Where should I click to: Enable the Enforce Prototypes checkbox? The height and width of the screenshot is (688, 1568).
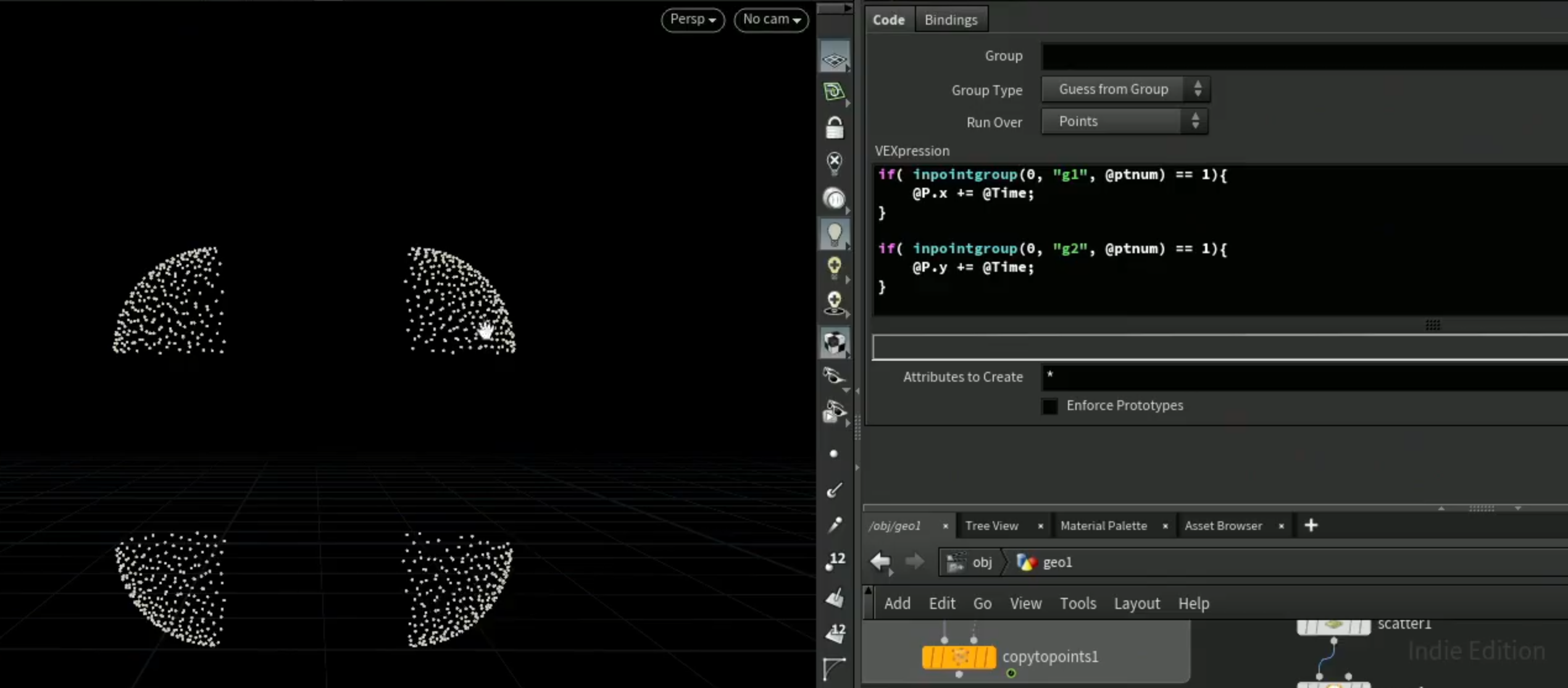[x=1049, y=406]
